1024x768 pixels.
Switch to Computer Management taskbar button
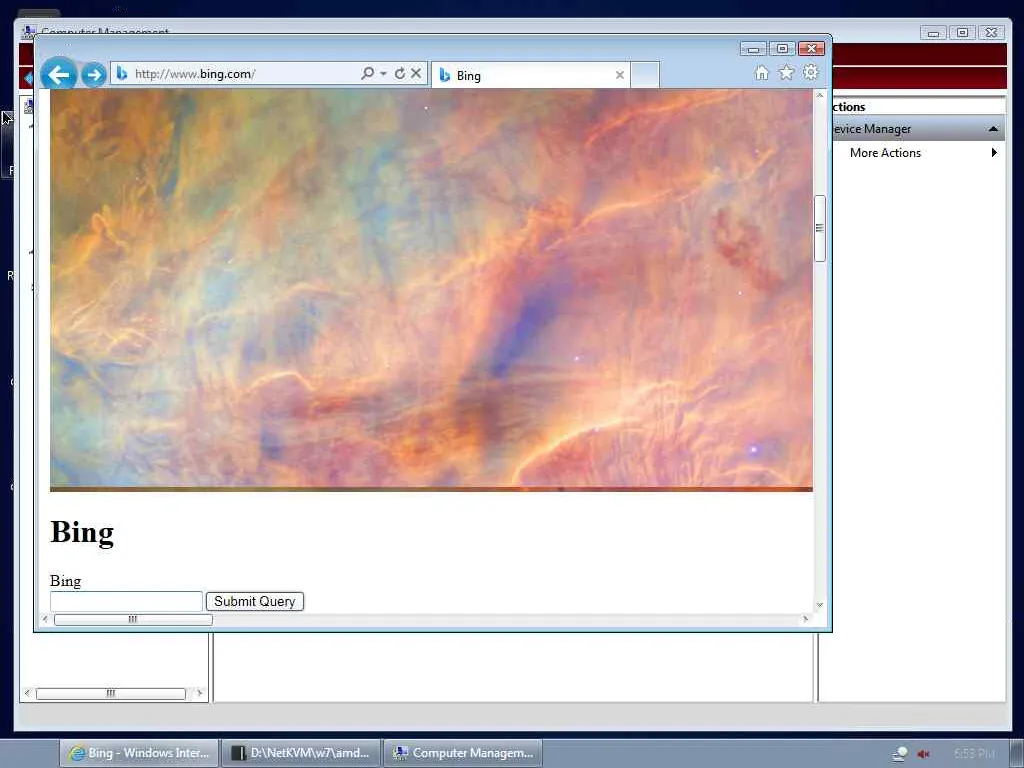[x=463, y=753]
